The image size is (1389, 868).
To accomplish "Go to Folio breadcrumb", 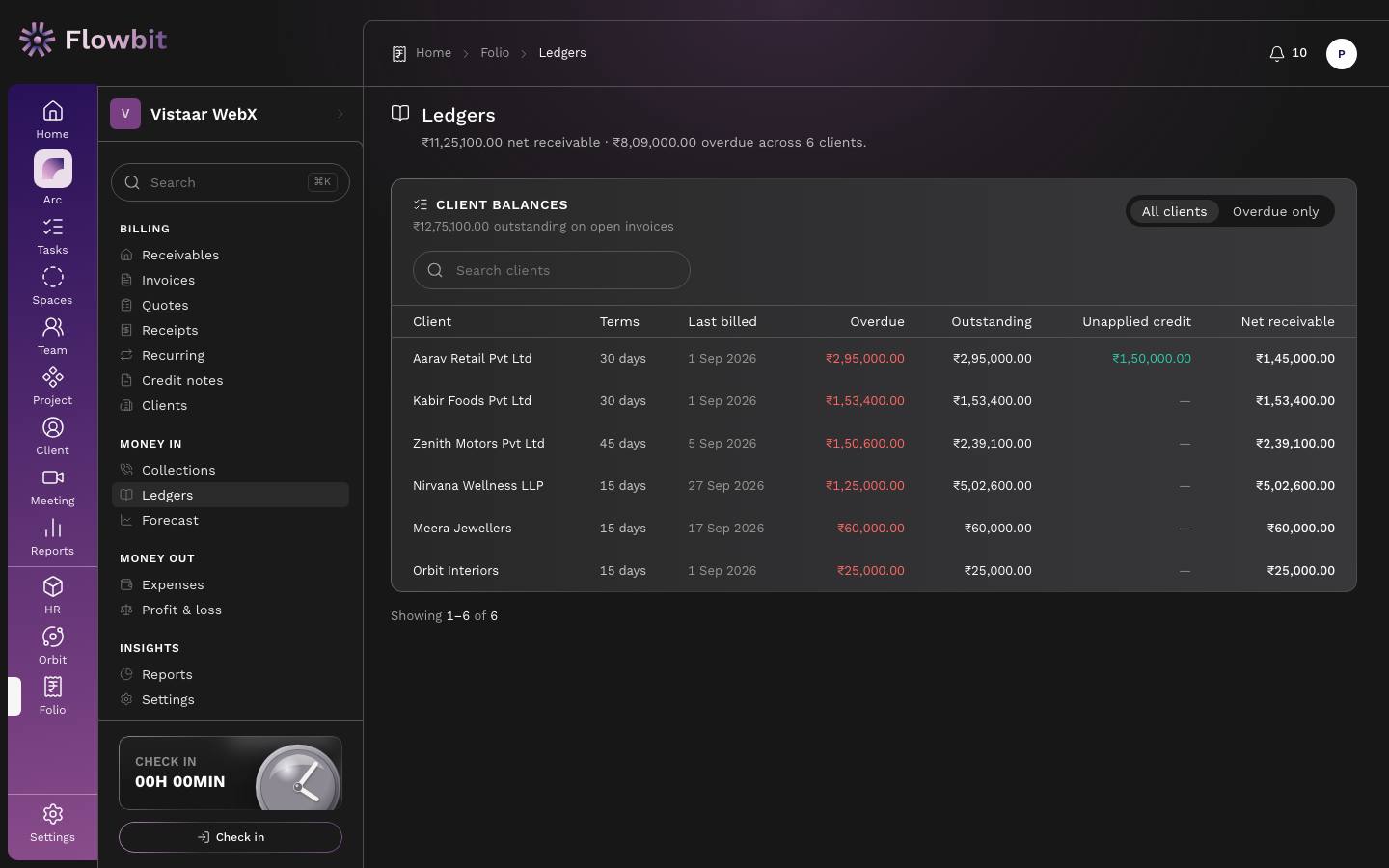I will pyautogui.click(x=495, y=53).
